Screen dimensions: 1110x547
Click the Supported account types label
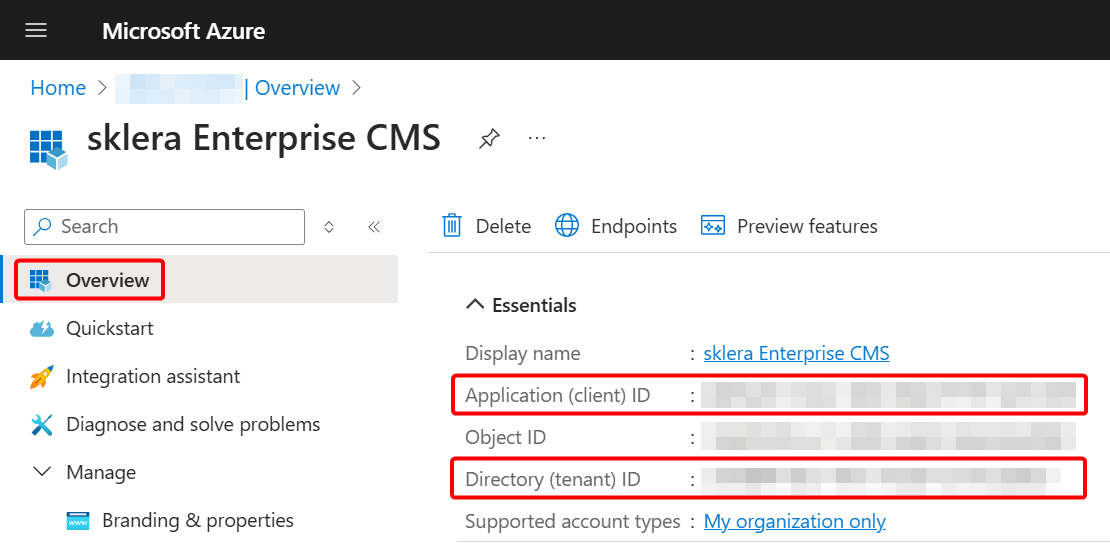(x=572, y=522)
